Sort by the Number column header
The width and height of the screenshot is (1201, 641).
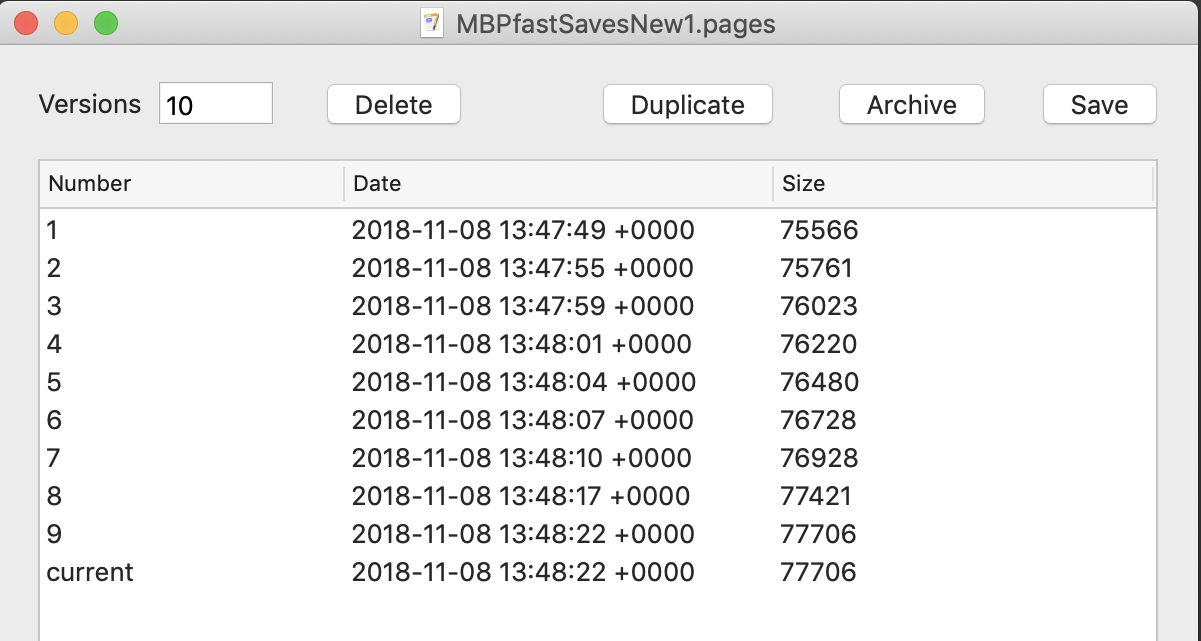click(190, 184)
